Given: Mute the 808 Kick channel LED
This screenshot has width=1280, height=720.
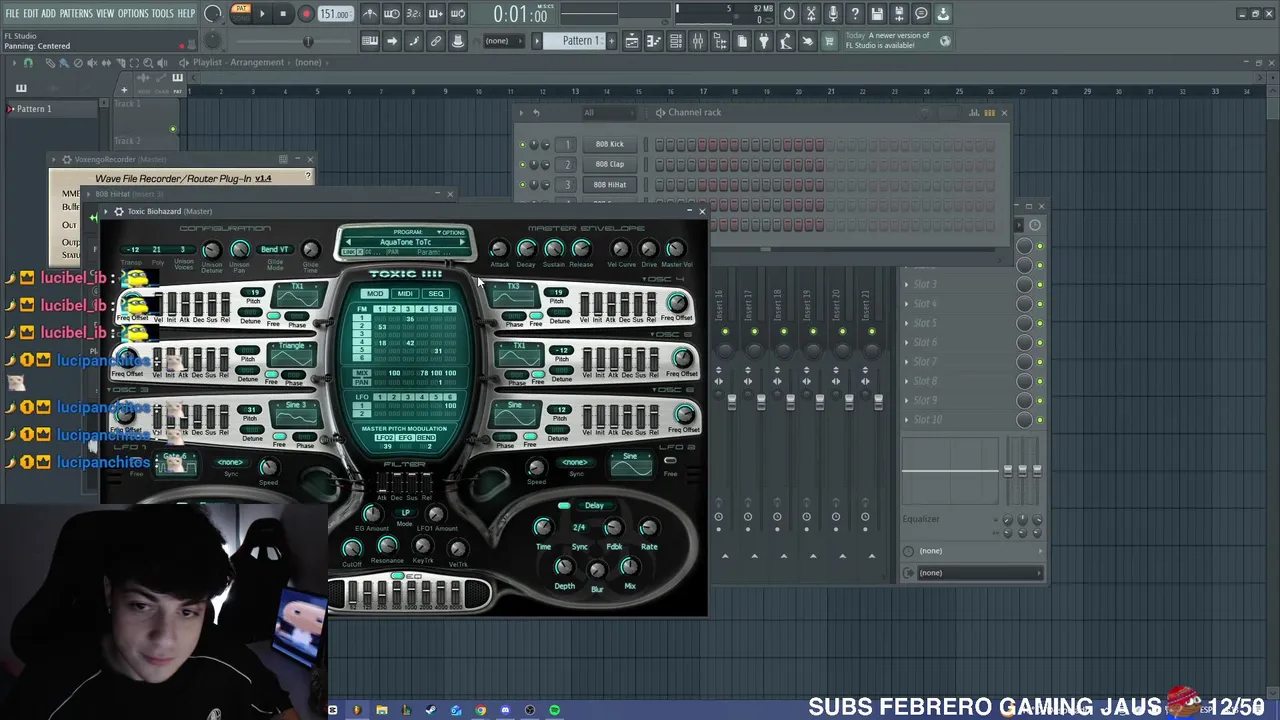Looking at the screenshot, I should [522, 144].
